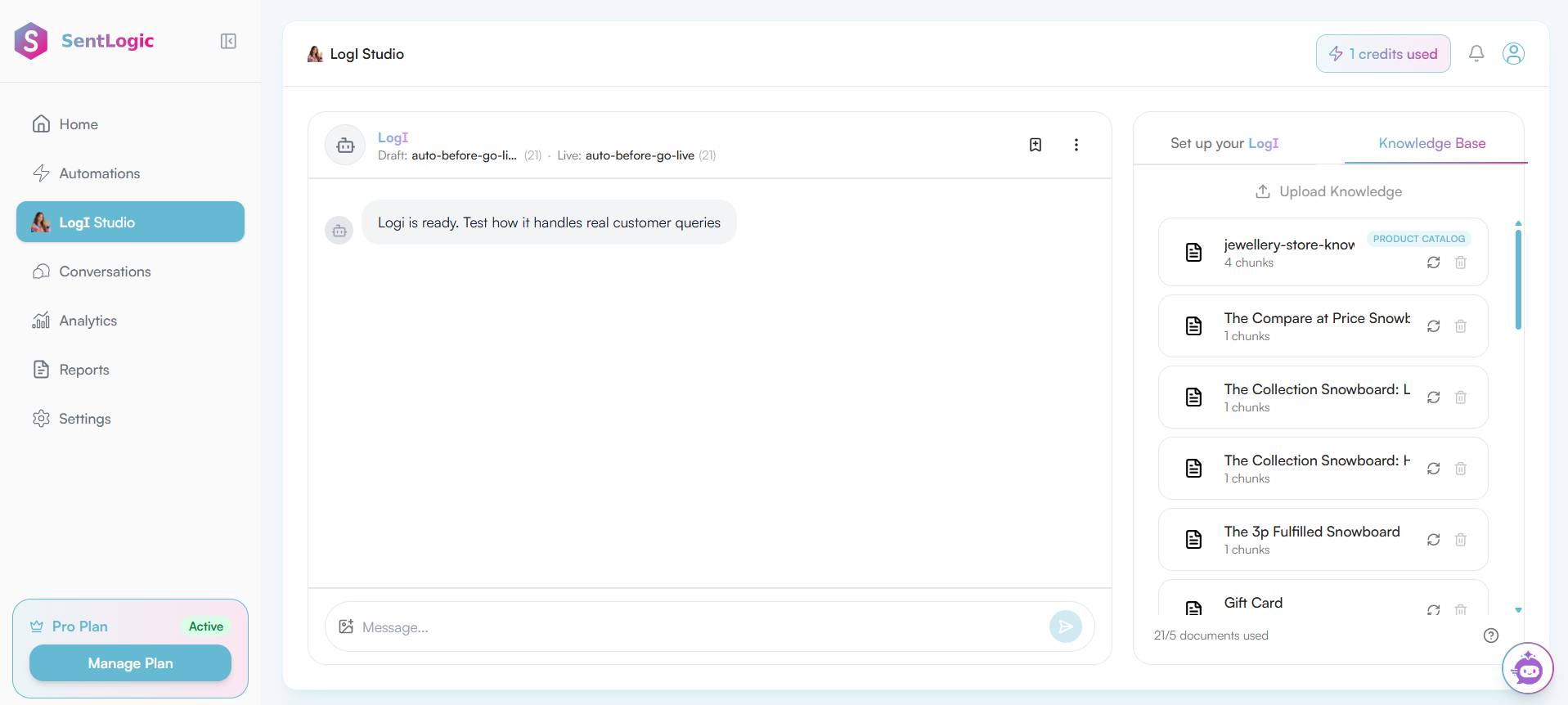Click the bookmark icon in LogI header
Screen dimensions: 1568x705
pyautogui.click(x=1036, y=145)
